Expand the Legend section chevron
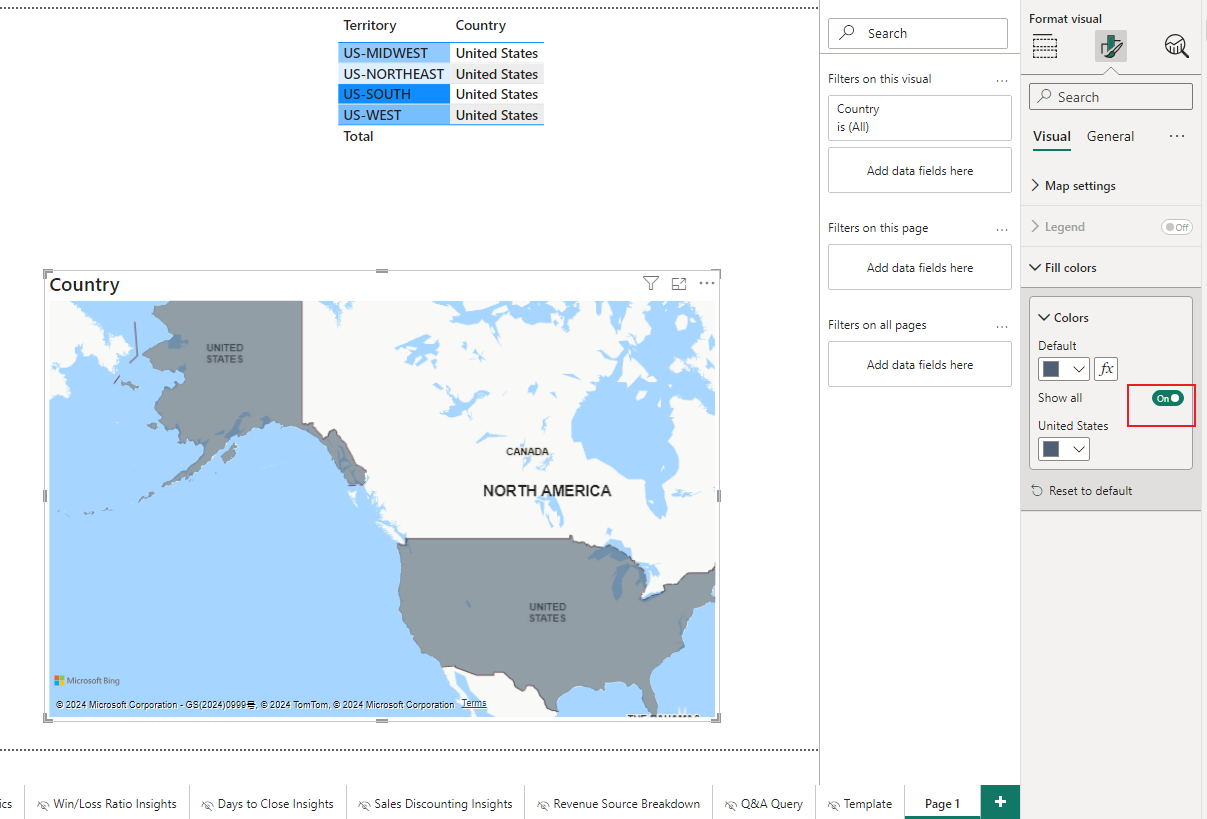1207x819 pixels. pos(1035,227)
